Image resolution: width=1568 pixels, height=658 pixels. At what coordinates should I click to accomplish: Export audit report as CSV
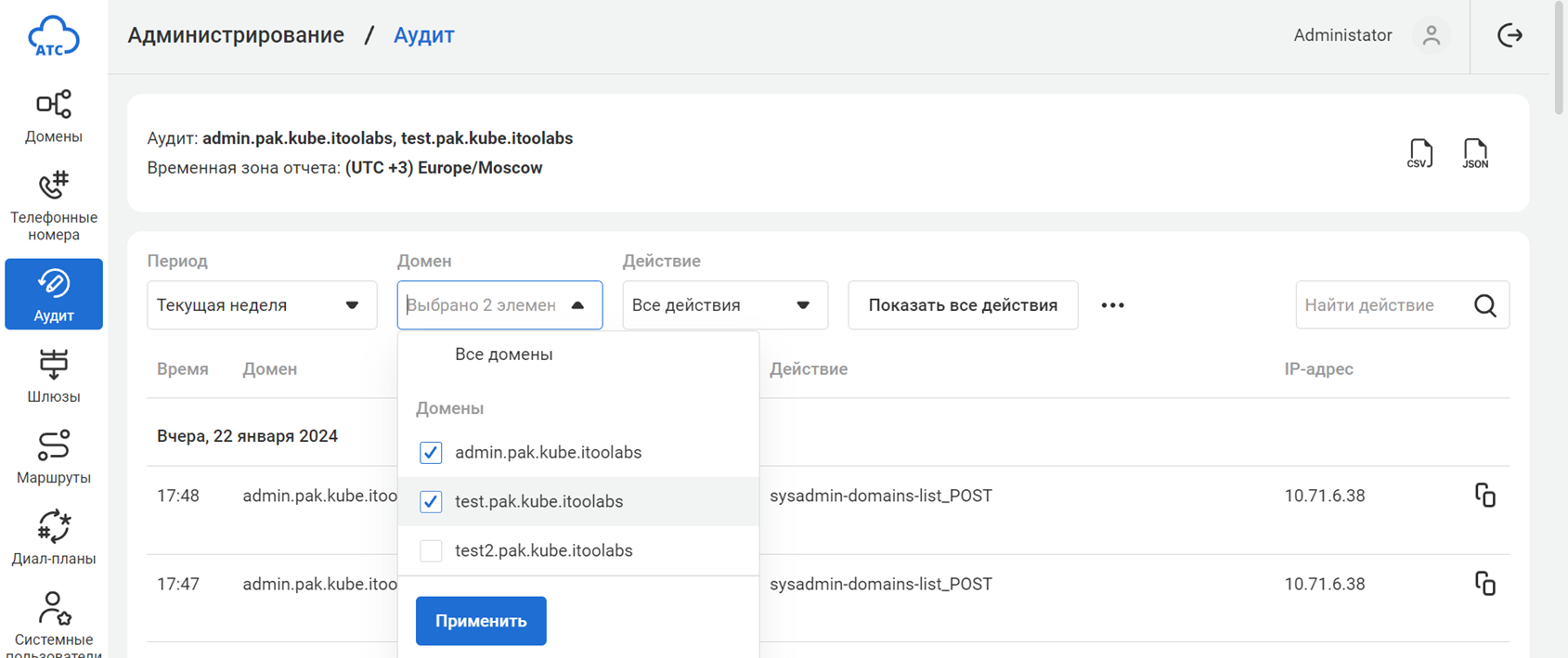[x=1419, y=153]
